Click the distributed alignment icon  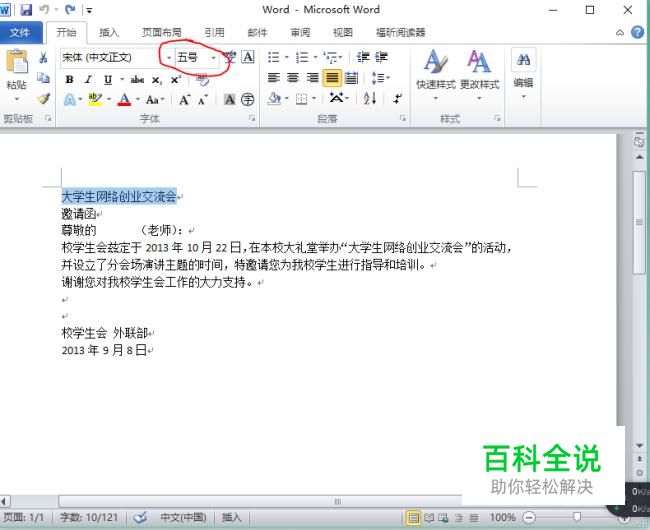[351, 77]
